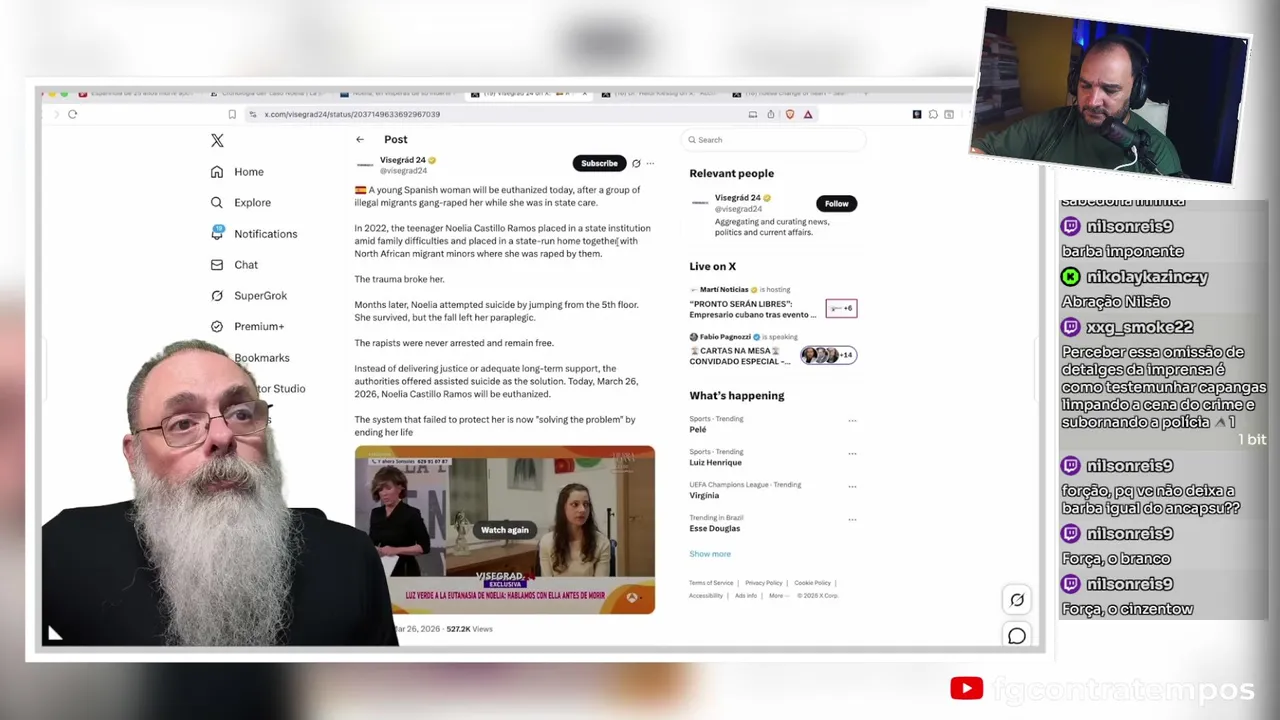Open the Privacy Policy link
Viewport: 1280px width, 720px height.
(x=763, y=583)
